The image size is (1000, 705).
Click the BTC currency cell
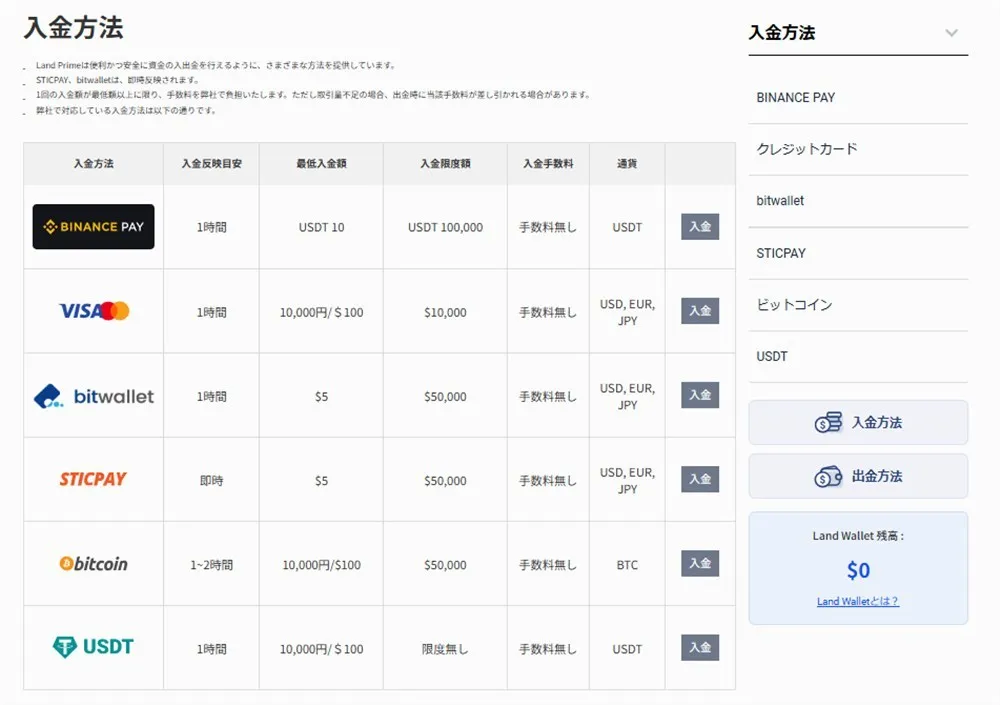[627, 565]
